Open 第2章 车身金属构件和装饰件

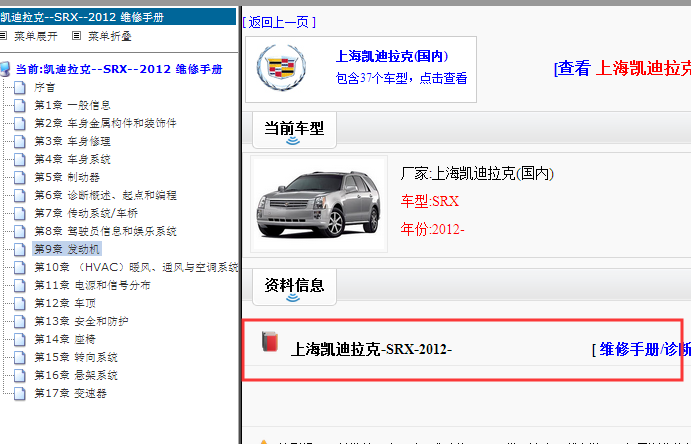[x=105, y=124]
